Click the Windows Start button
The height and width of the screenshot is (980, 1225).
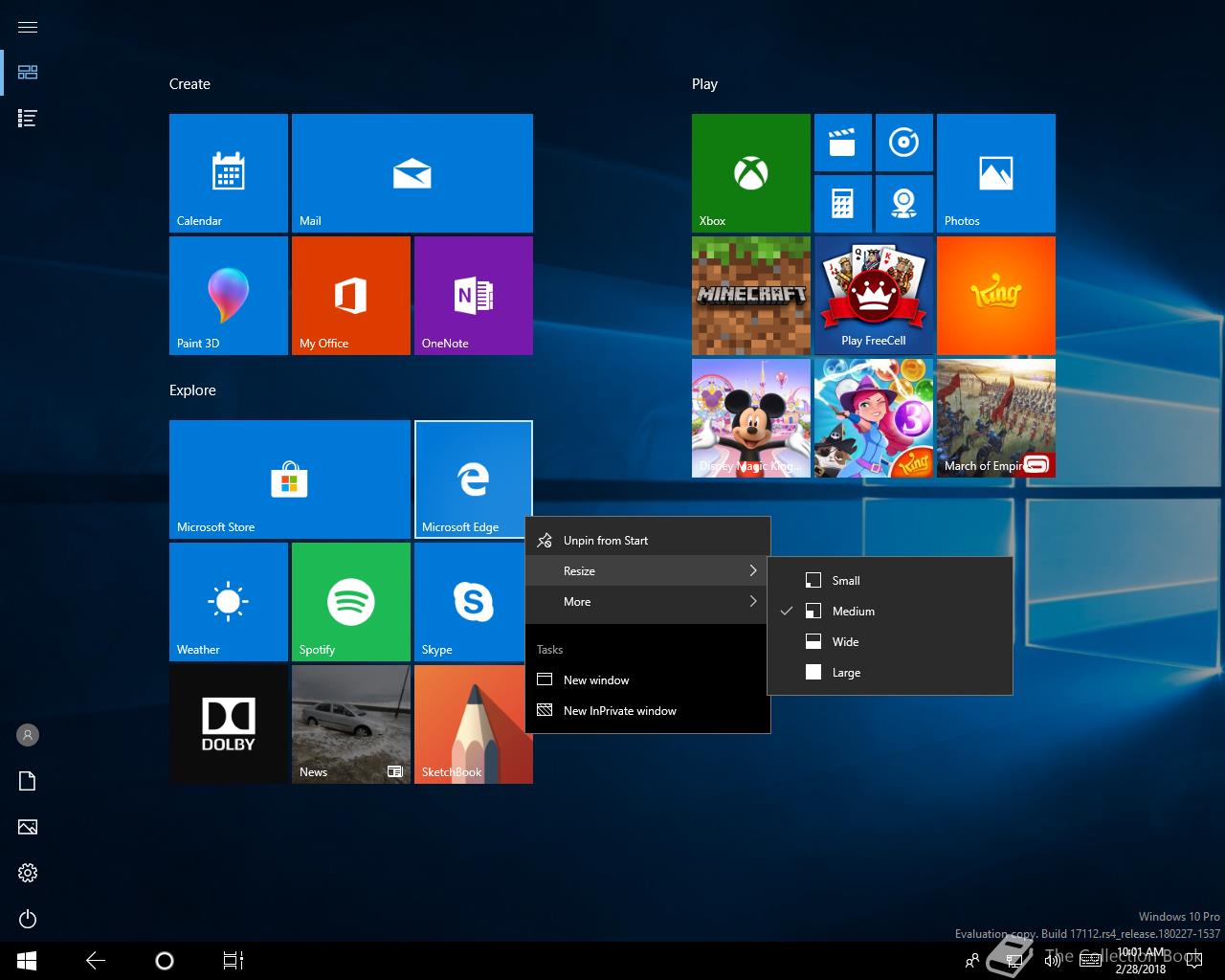pos(27,961)
